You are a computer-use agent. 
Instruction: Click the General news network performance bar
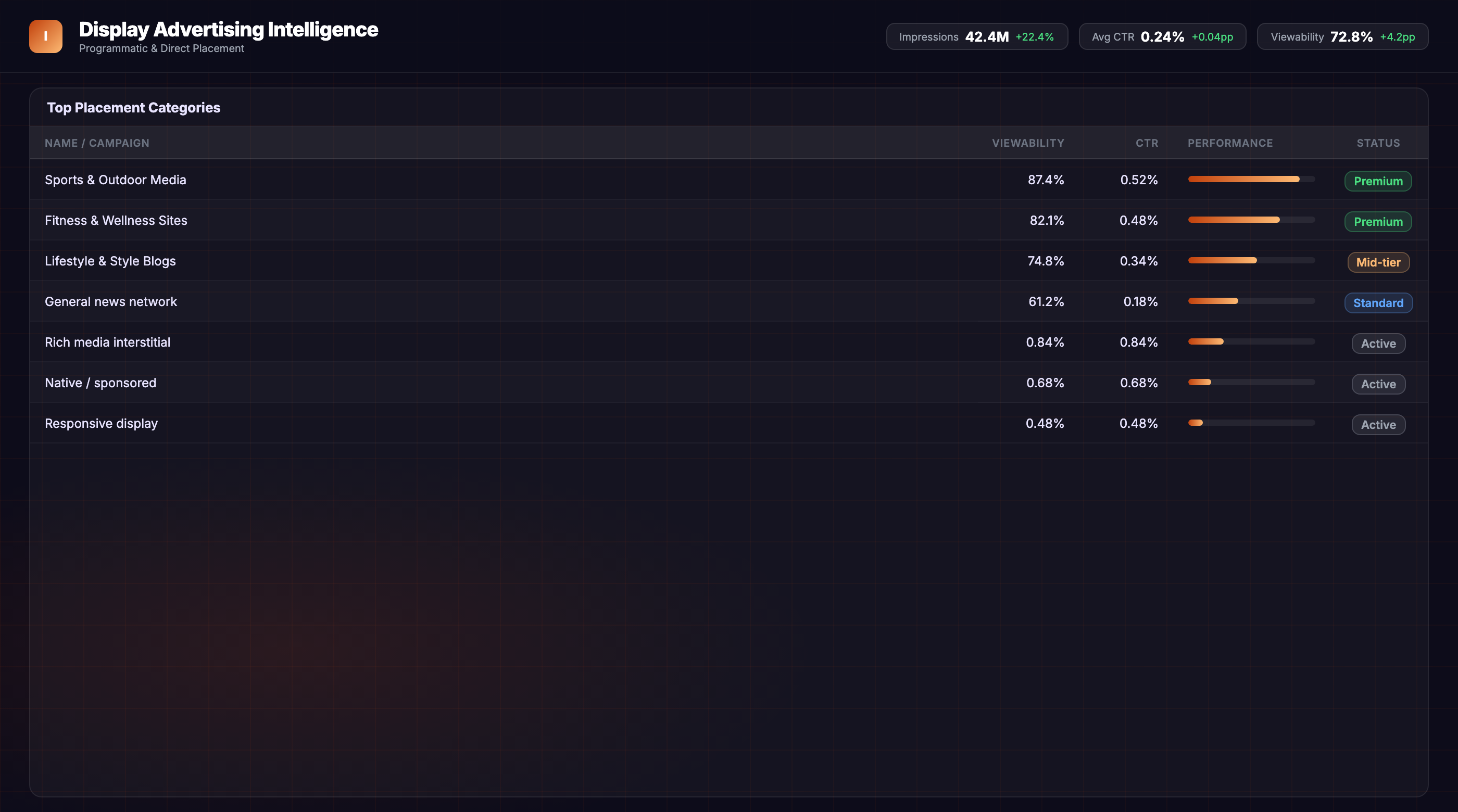(x=1251, y=301)
